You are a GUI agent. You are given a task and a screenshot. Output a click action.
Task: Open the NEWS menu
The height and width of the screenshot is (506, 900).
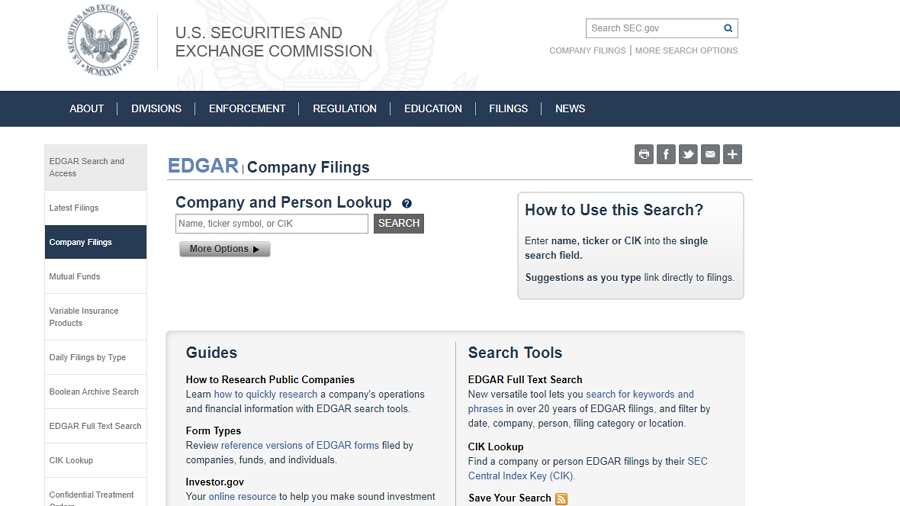(x=570, y=108)
